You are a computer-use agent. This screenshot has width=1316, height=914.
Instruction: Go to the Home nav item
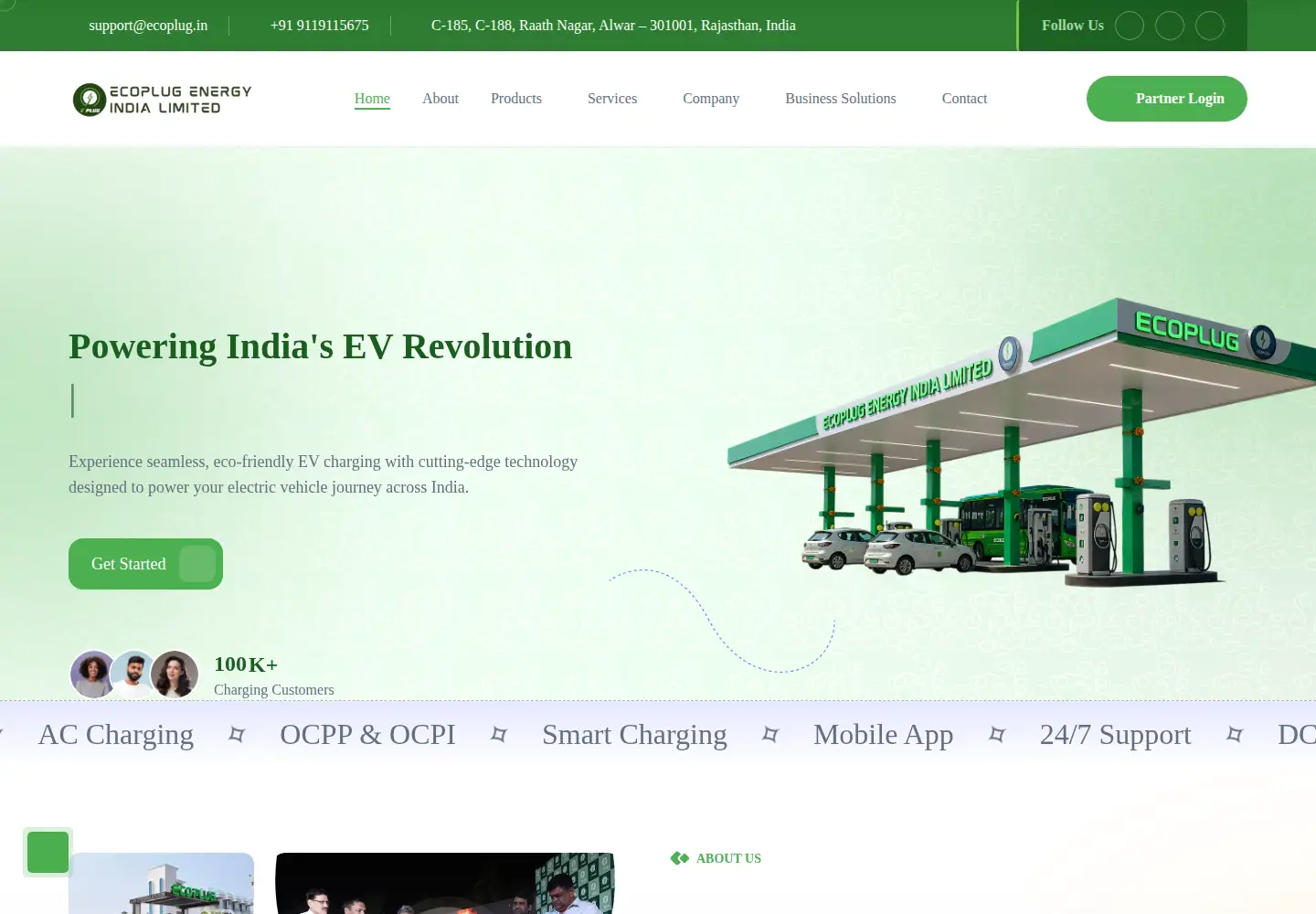[372, 99]
